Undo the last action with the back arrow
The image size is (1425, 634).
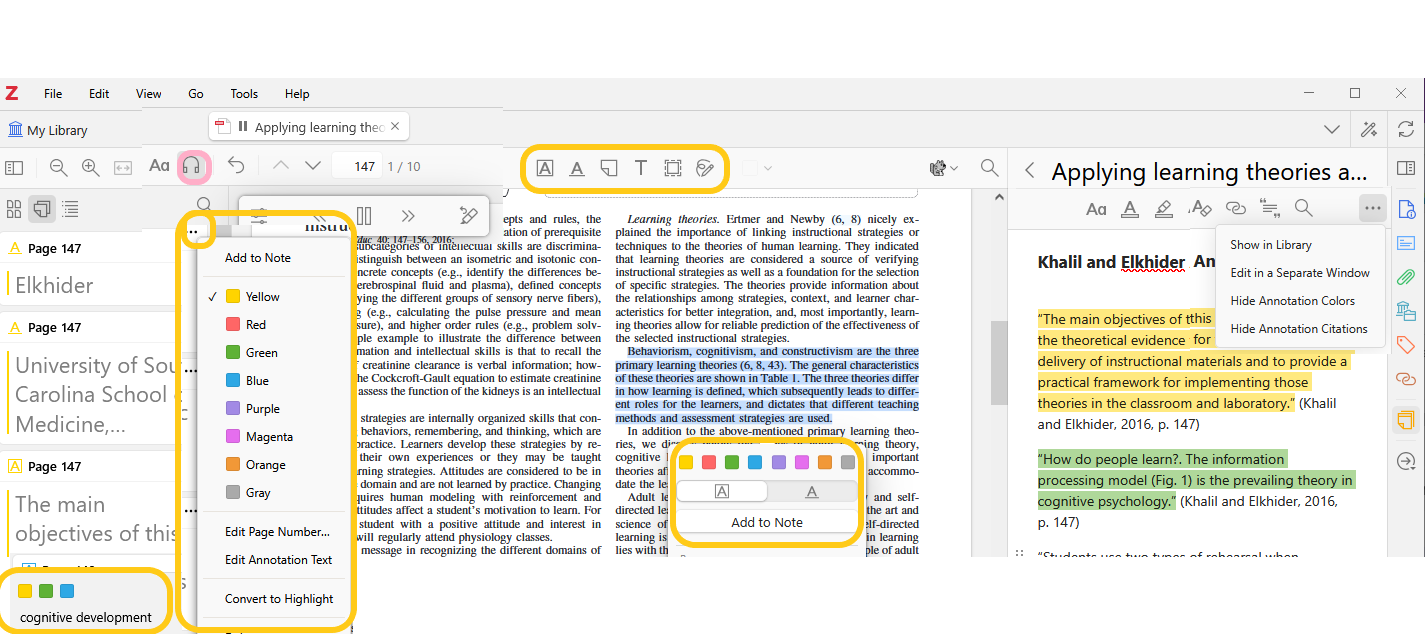[x=236, y=166]
